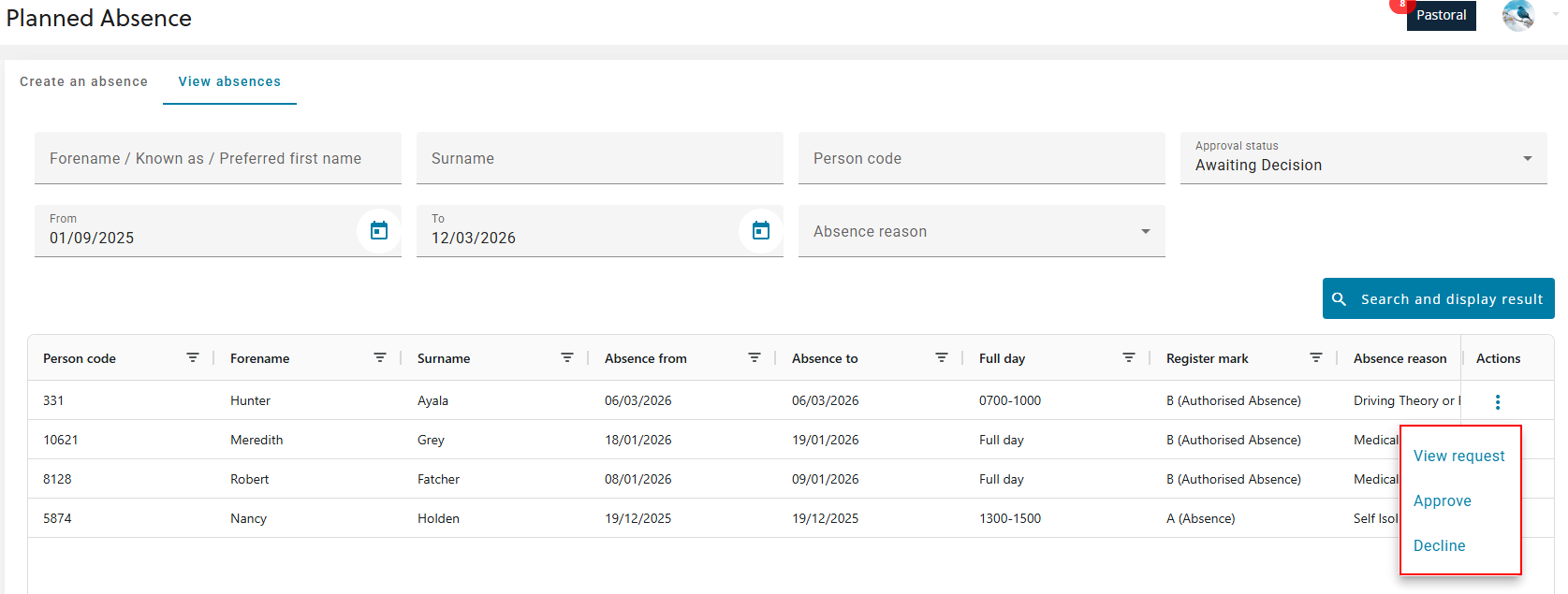Image resolution: width=1568 pixels, height=594 pixels.
Task: Open actions menu for Hunter Ayala row
Action: coord(1498,402)
